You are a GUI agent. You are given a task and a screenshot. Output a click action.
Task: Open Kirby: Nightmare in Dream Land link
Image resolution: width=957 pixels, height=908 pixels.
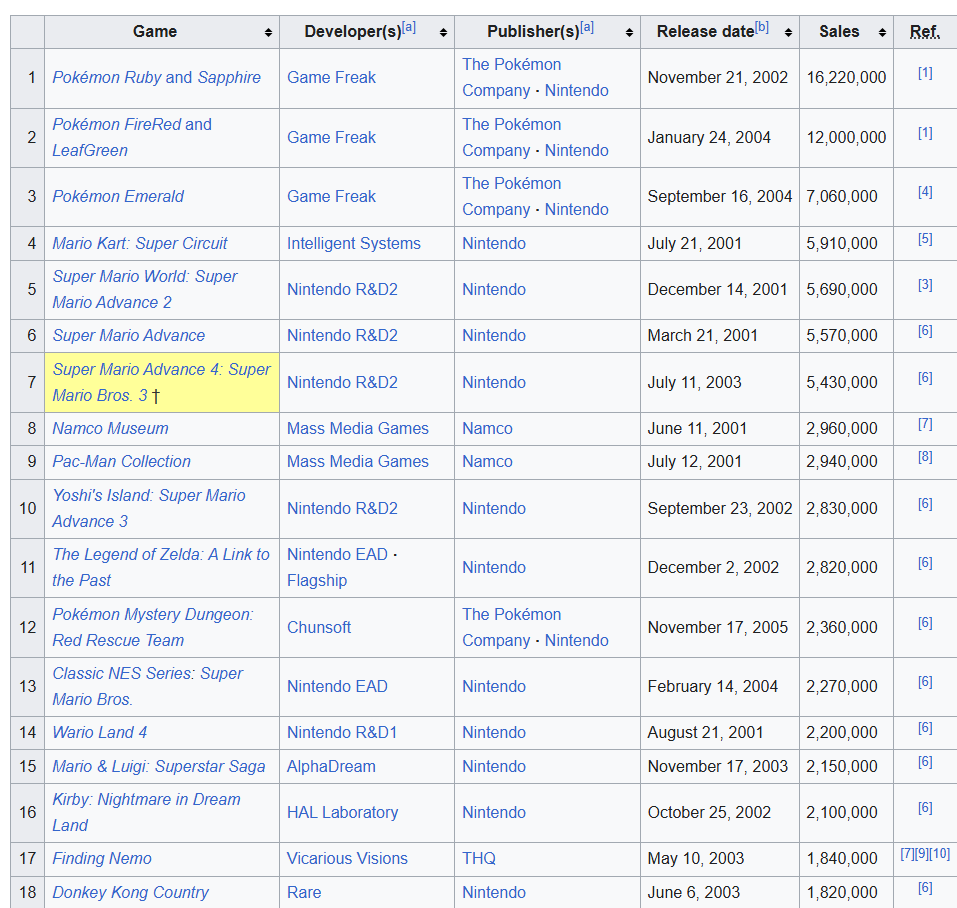click(x=146, y=812)
